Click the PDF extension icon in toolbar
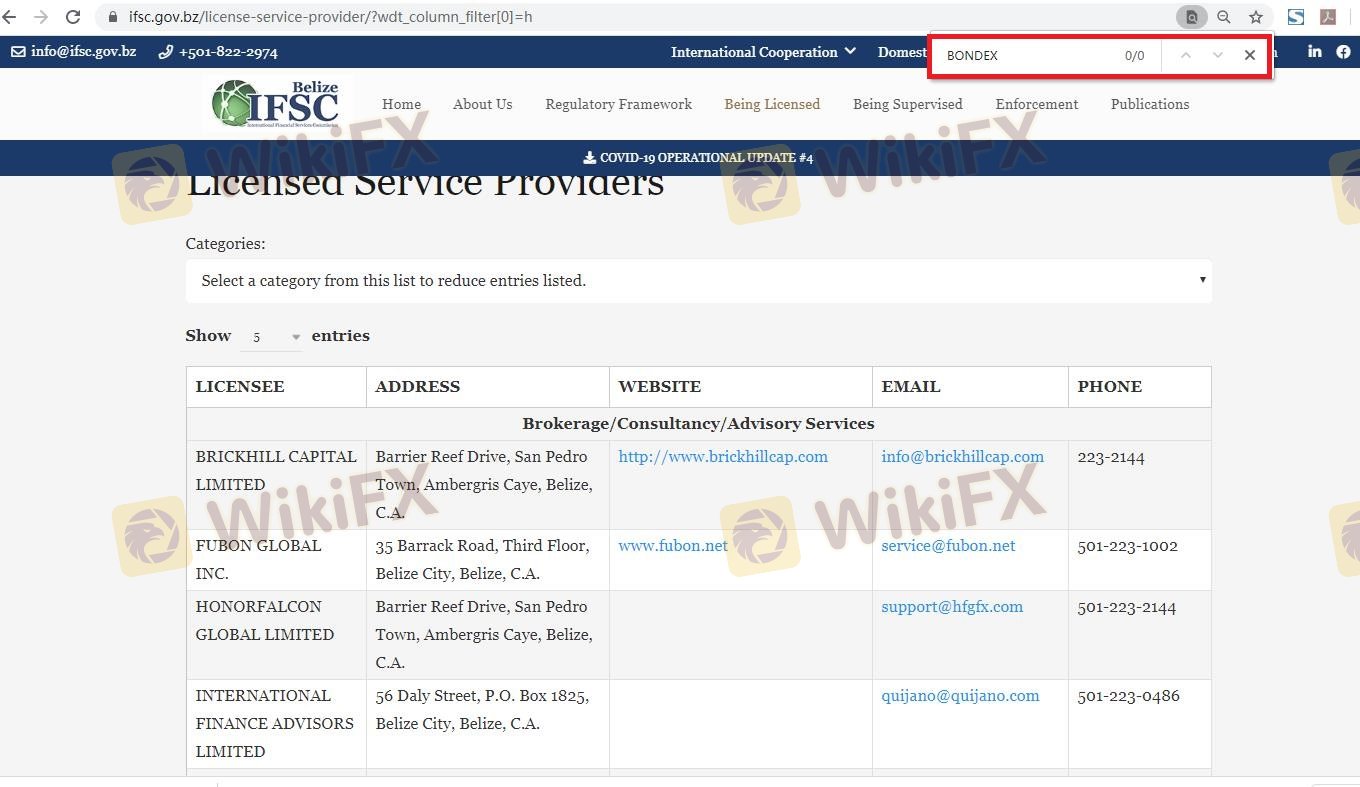1360x787 pixels. (1328, 17)
